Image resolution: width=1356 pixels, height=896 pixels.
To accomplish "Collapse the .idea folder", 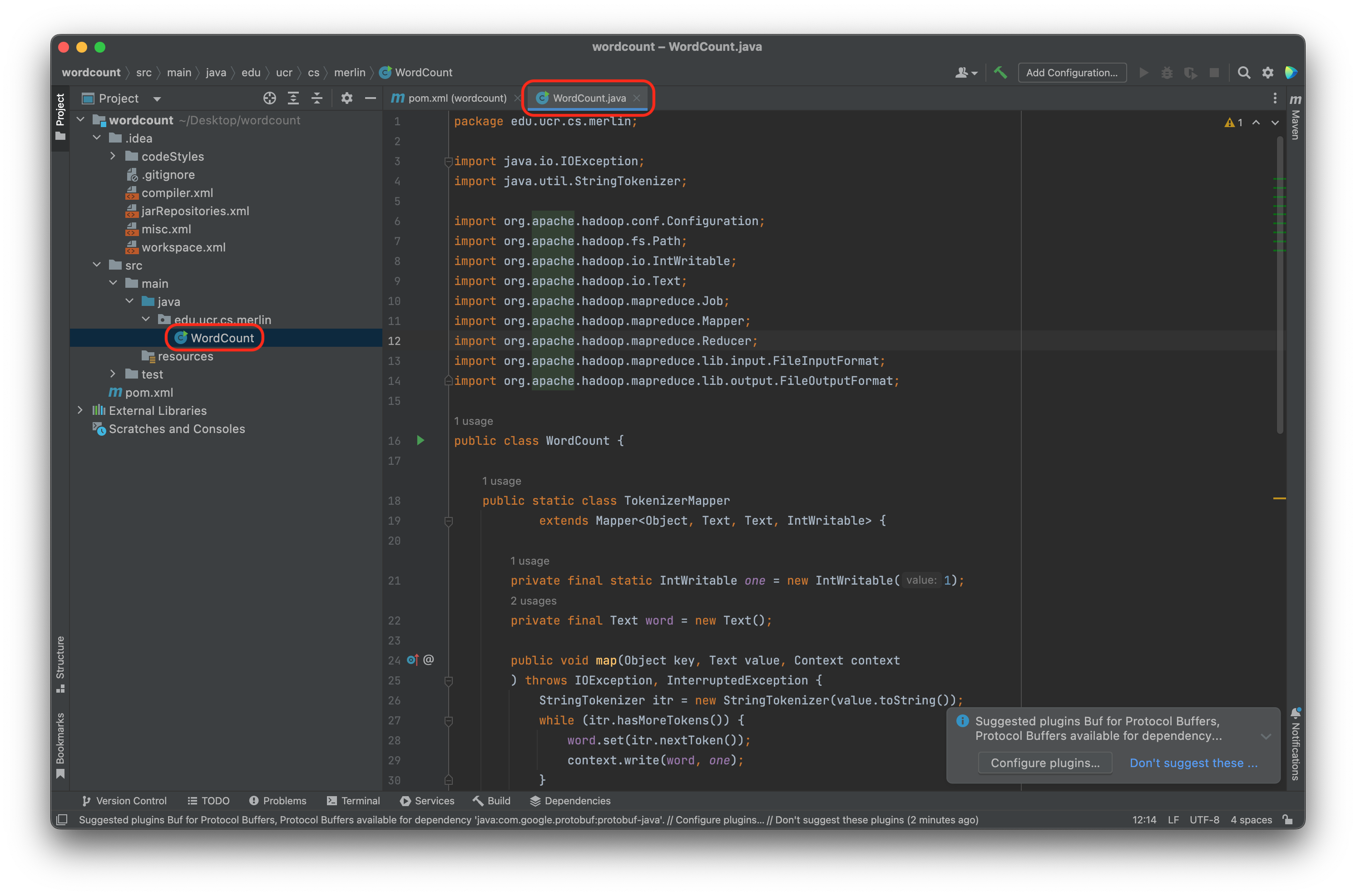I will (97, 138).
